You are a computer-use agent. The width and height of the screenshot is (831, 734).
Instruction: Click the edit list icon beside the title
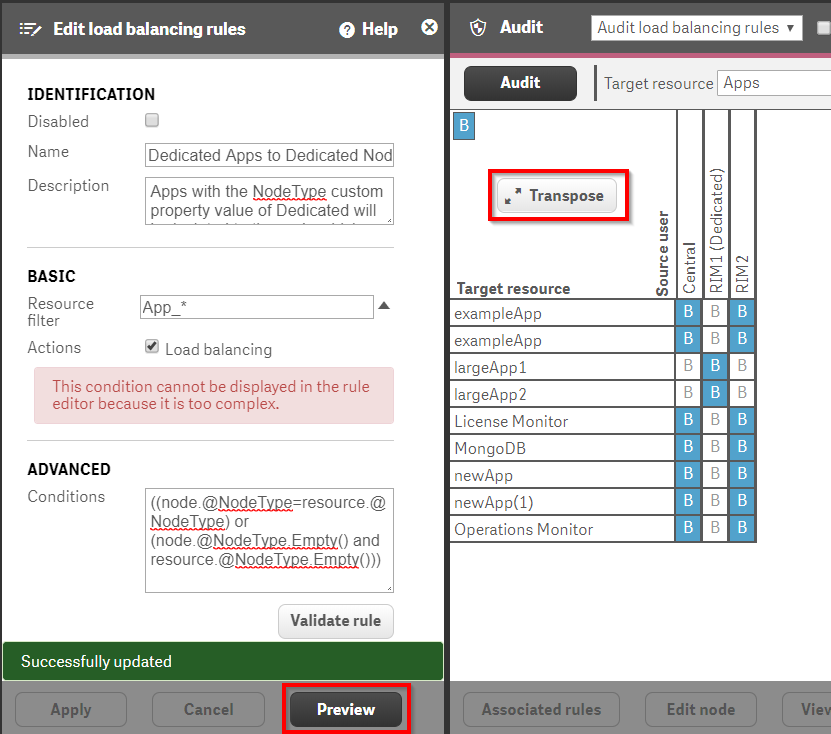(x=30, y=29)
